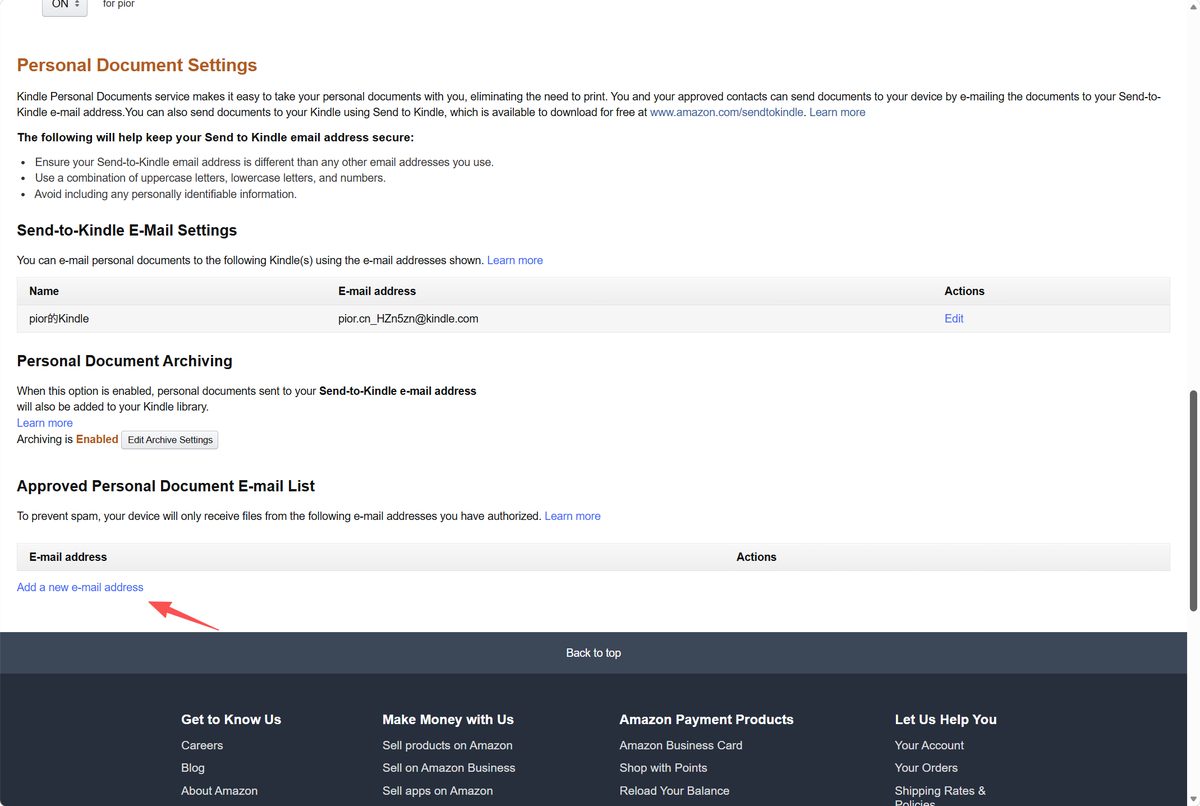Screen dimensions: 1200x806
Task: Open Shop with Points link
Action: 663,768
